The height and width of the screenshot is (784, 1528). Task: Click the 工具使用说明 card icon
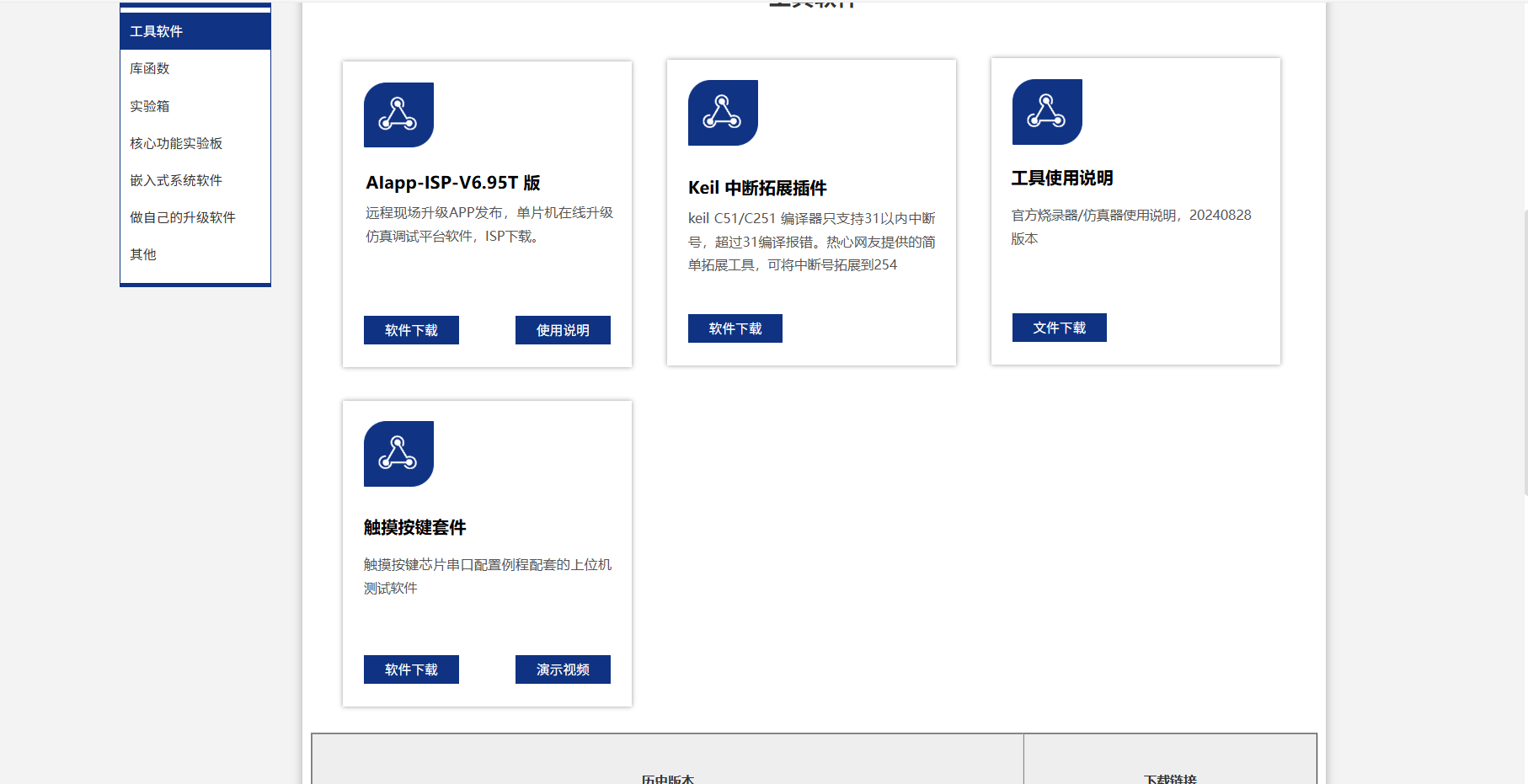coord(1046,111)
